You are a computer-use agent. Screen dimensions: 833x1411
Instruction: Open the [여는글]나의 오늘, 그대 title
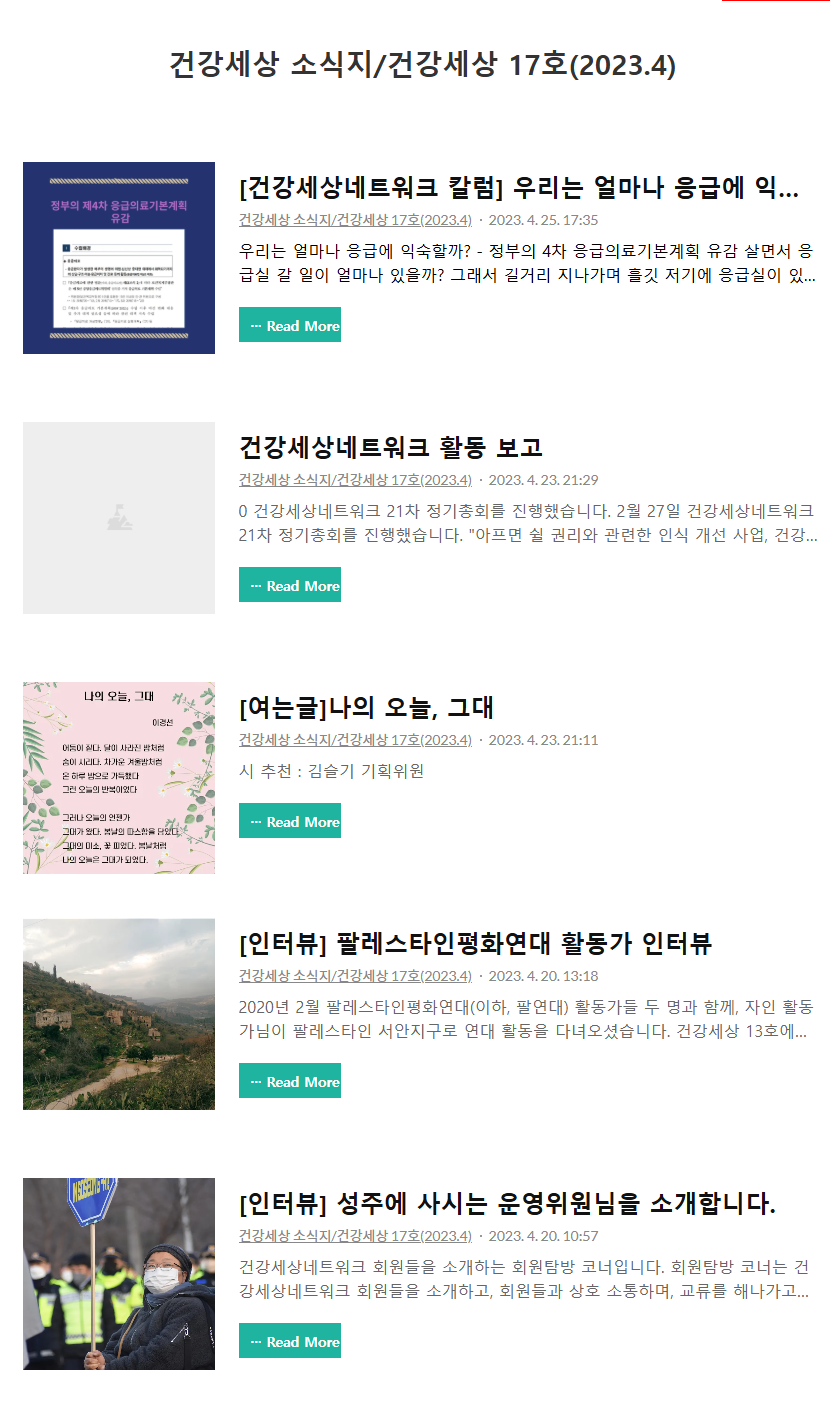(366, 707)
